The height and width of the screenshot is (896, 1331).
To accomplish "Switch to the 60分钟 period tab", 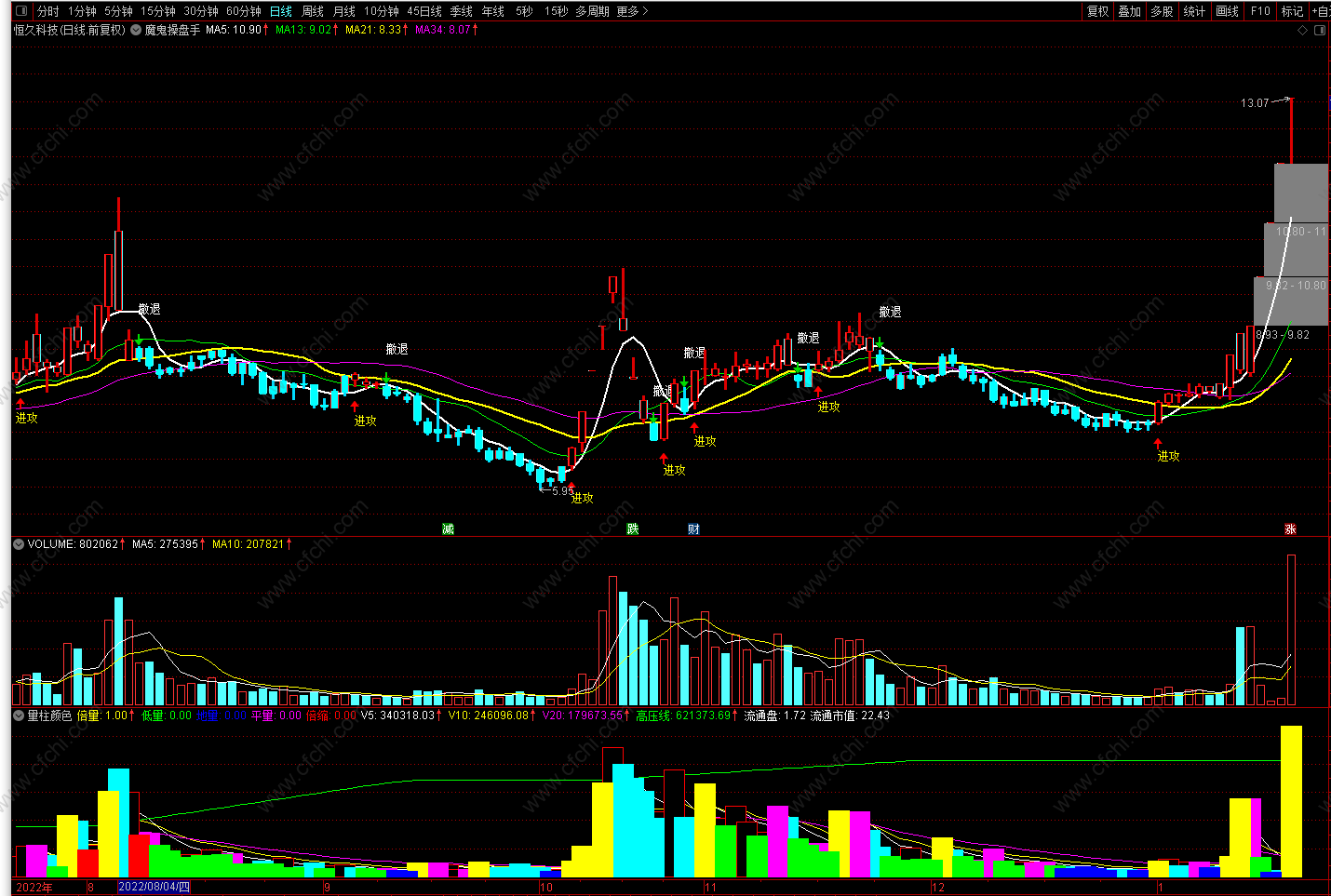I will [244, 11].
